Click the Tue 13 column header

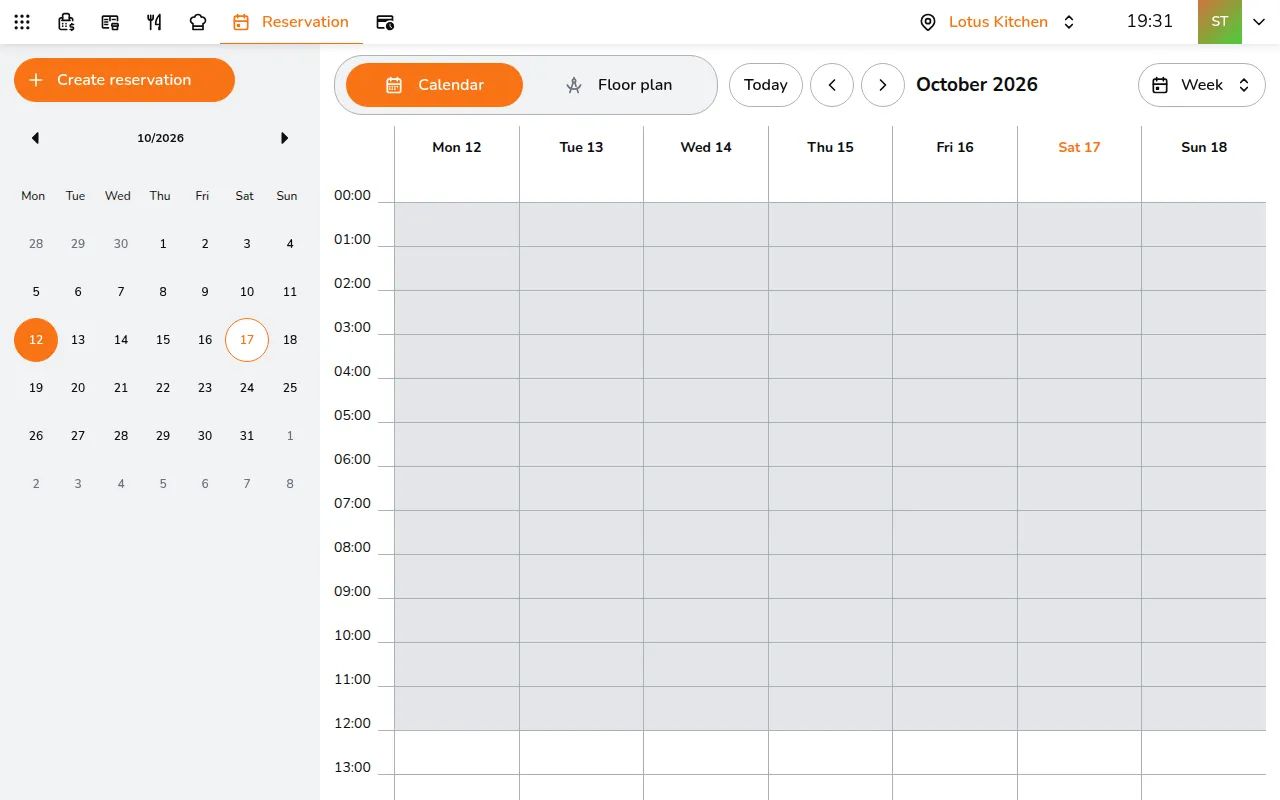tap(581, 147)
